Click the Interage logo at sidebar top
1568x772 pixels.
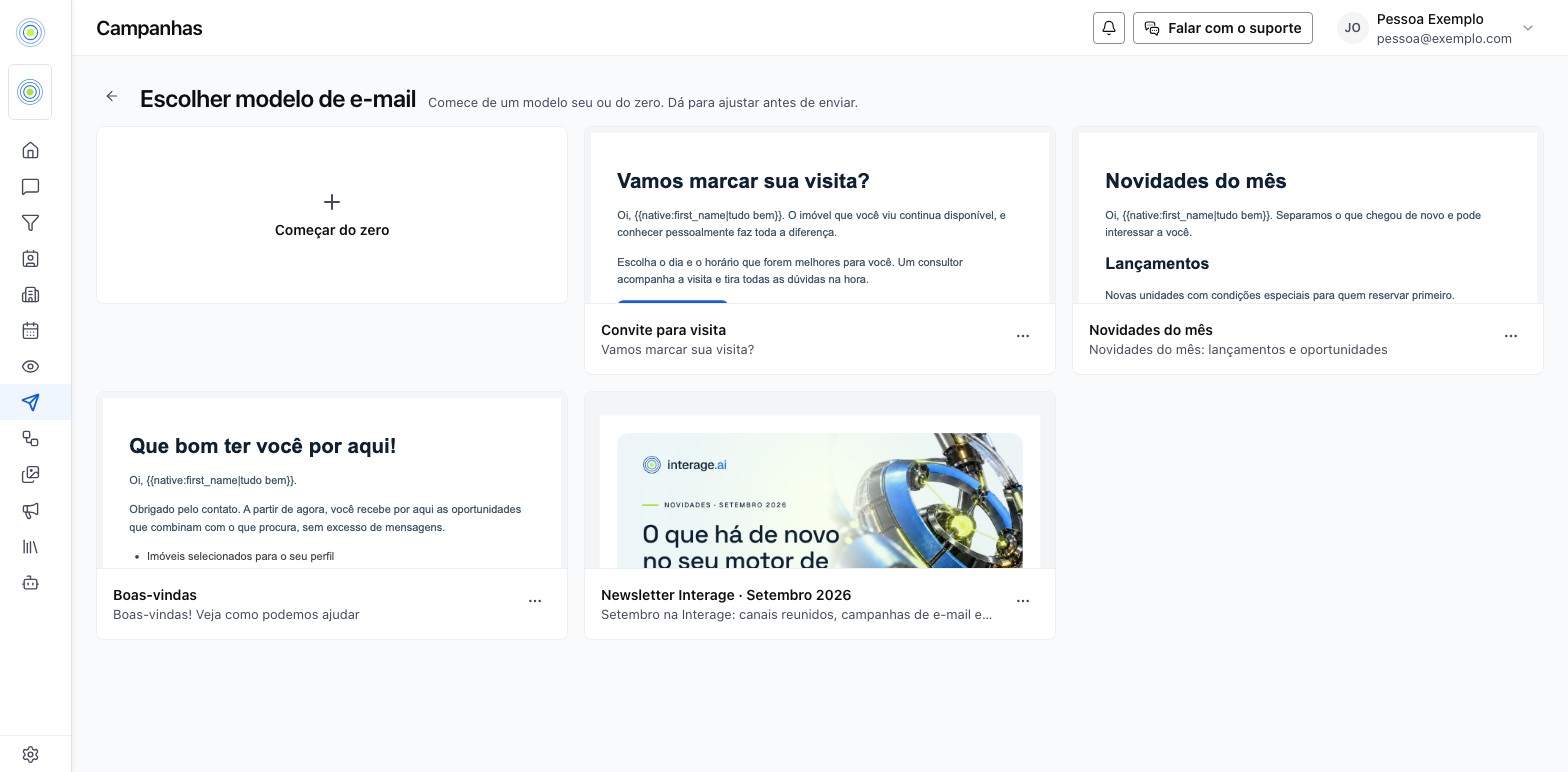click(x=31, y=32)
